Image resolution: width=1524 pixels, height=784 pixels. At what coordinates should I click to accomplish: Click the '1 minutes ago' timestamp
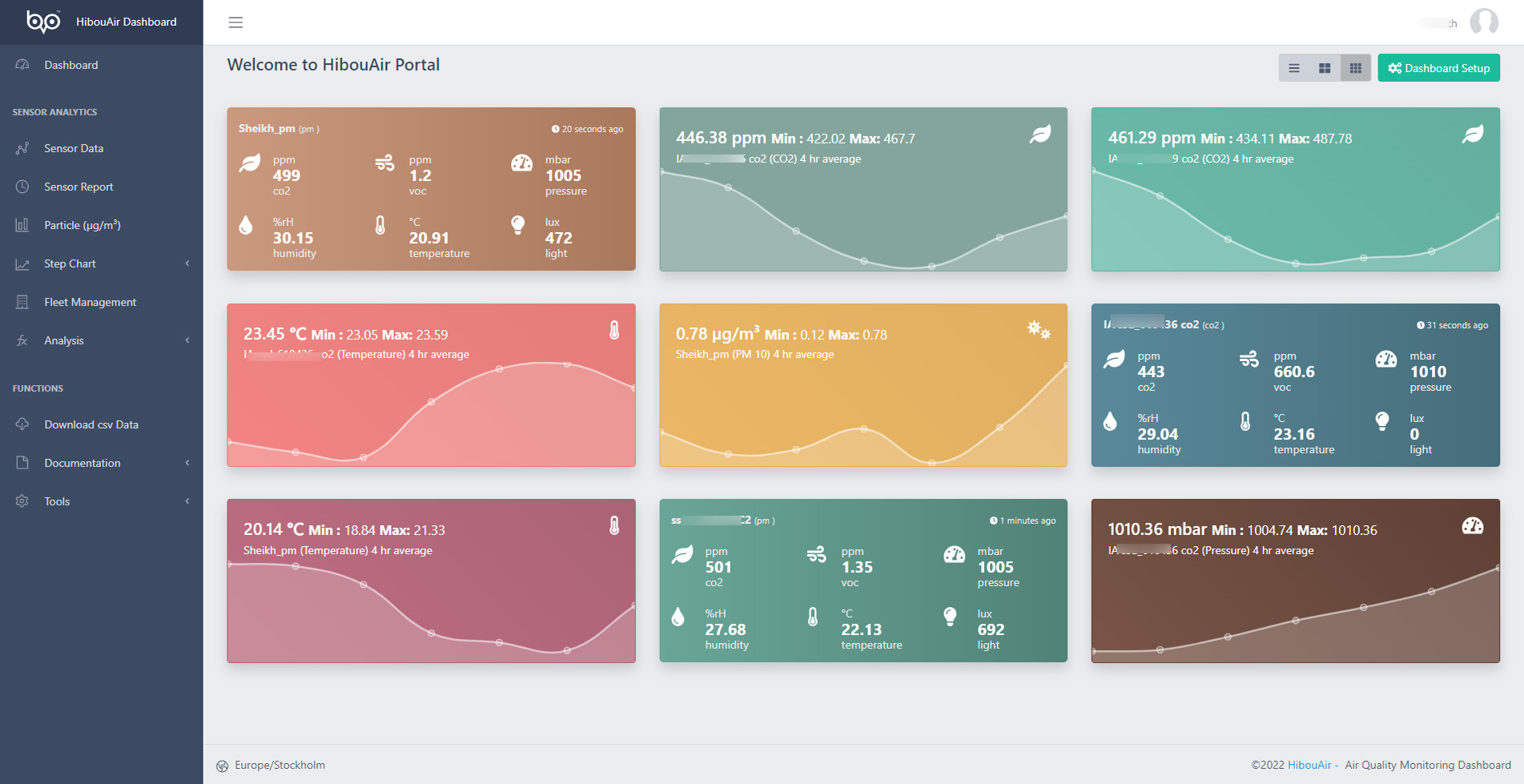1023,521
